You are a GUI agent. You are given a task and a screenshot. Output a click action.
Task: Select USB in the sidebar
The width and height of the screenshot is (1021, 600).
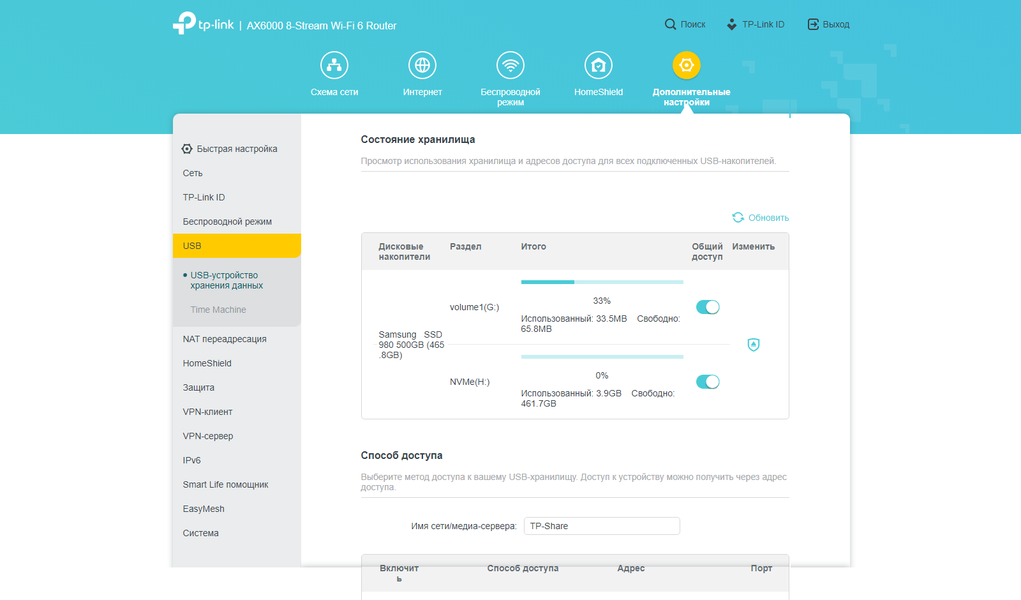tap(236, 246)
